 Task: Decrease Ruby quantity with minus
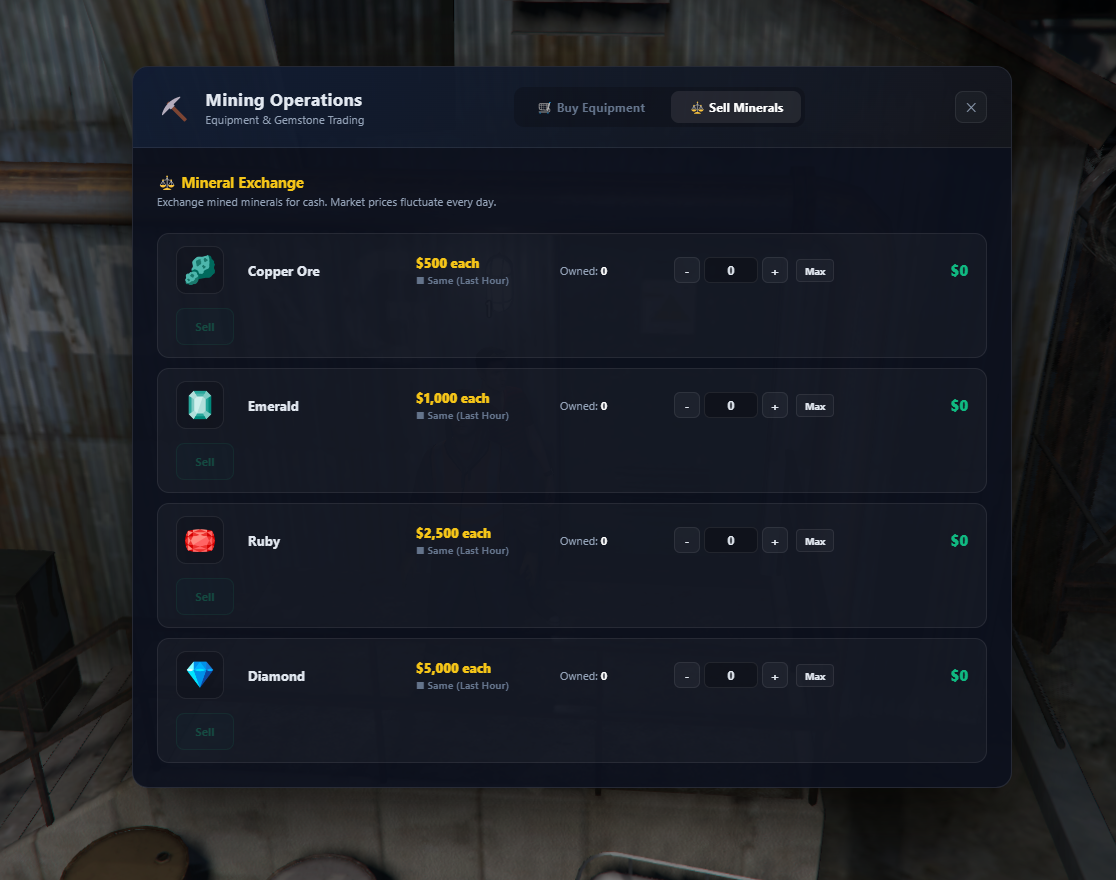click(x=687, y=541)
